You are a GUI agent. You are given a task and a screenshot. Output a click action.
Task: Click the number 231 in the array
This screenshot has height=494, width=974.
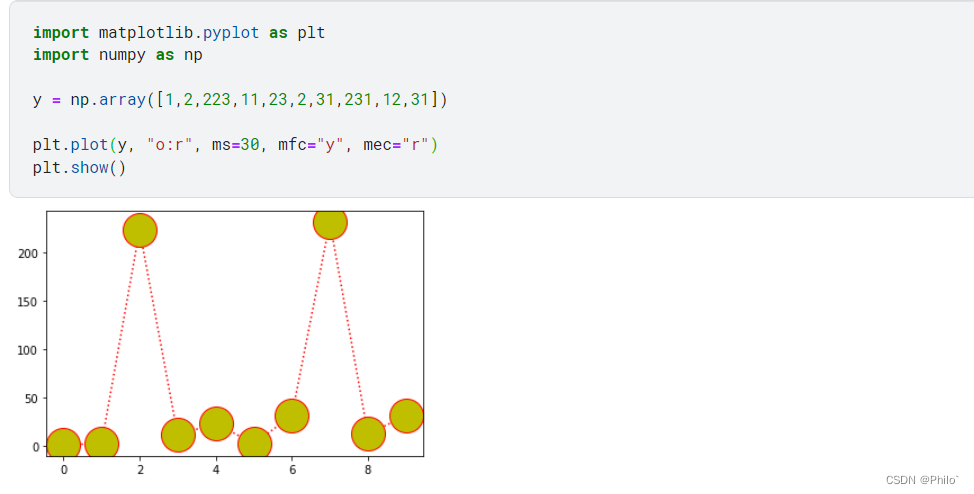click(x=358, y=99)
